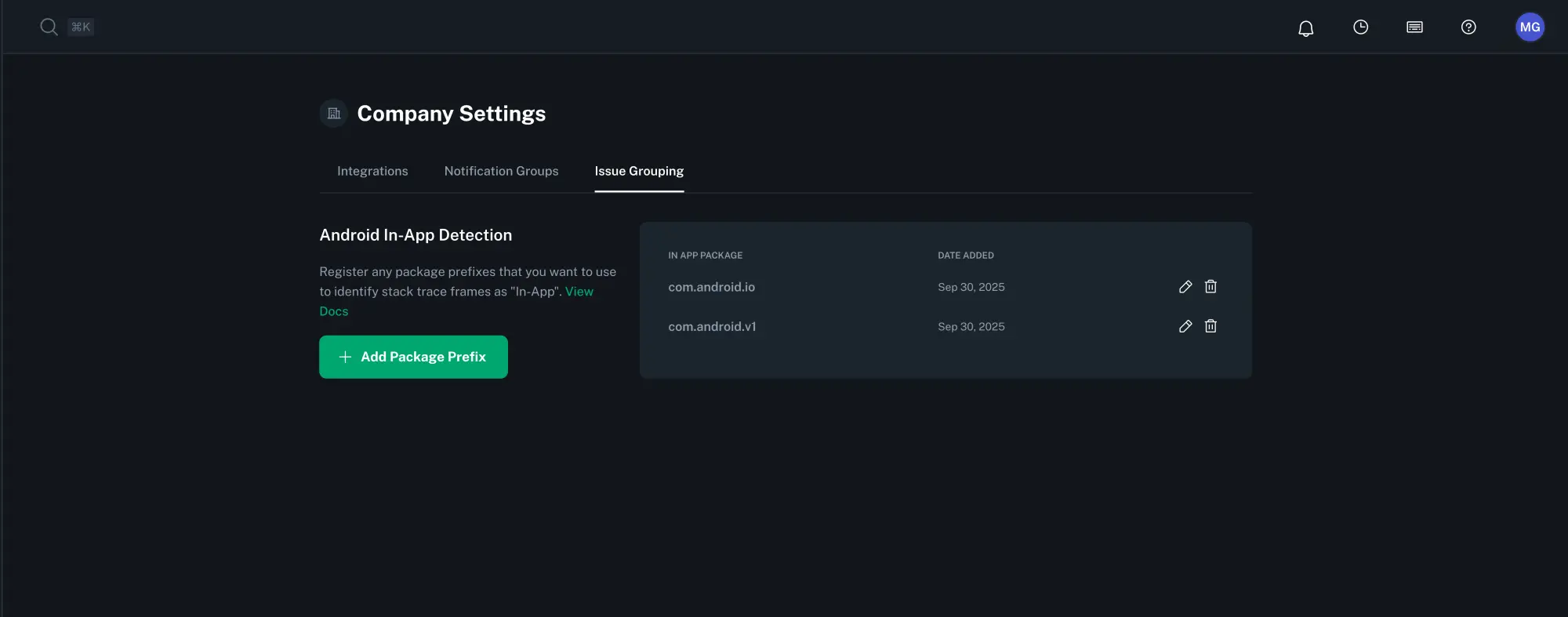The width and height of the screenshot is (1568, 617).
Task: Click the panel icon left of help
Action: (x=1414, y=27)
